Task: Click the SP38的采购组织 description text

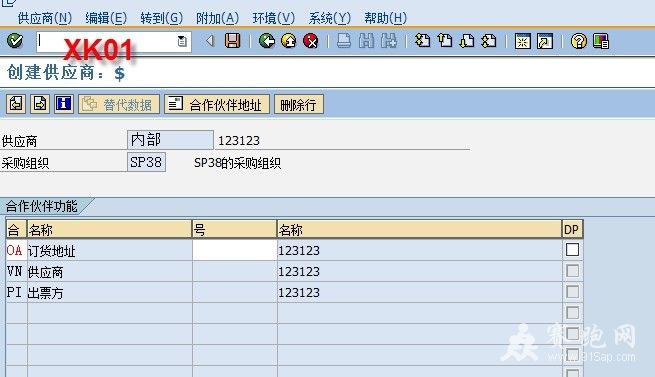Action: coord(237,163)
